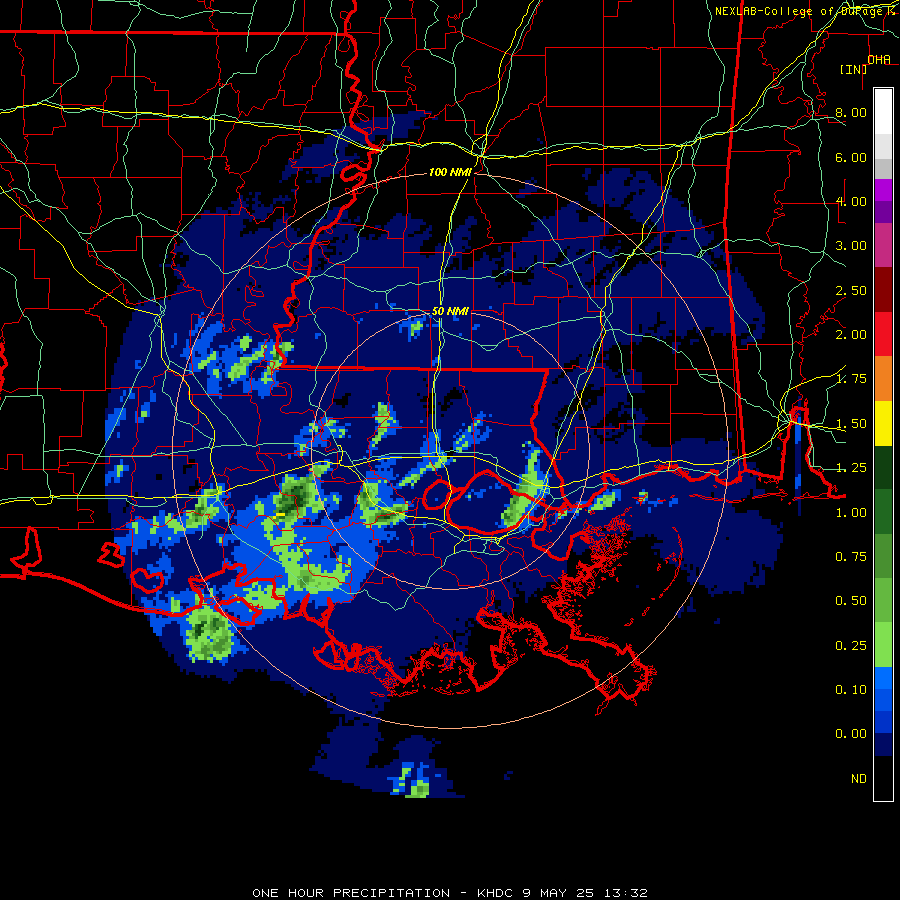Image resolution: width=900 pixels, height=900 pixels.
Task: Select the 0.00 legend value
Action: (x=851, y=734)
